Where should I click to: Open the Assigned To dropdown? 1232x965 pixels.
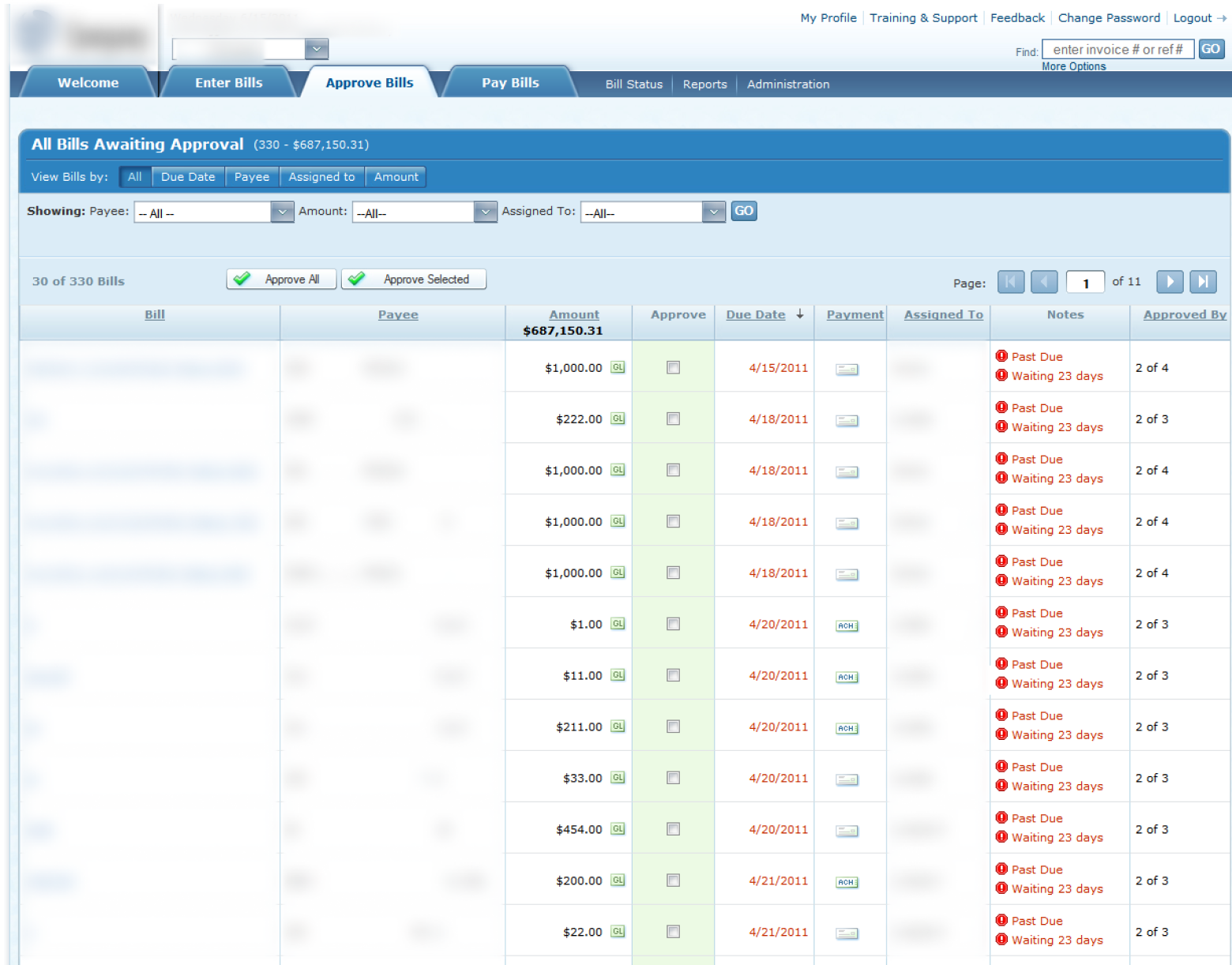713,212
